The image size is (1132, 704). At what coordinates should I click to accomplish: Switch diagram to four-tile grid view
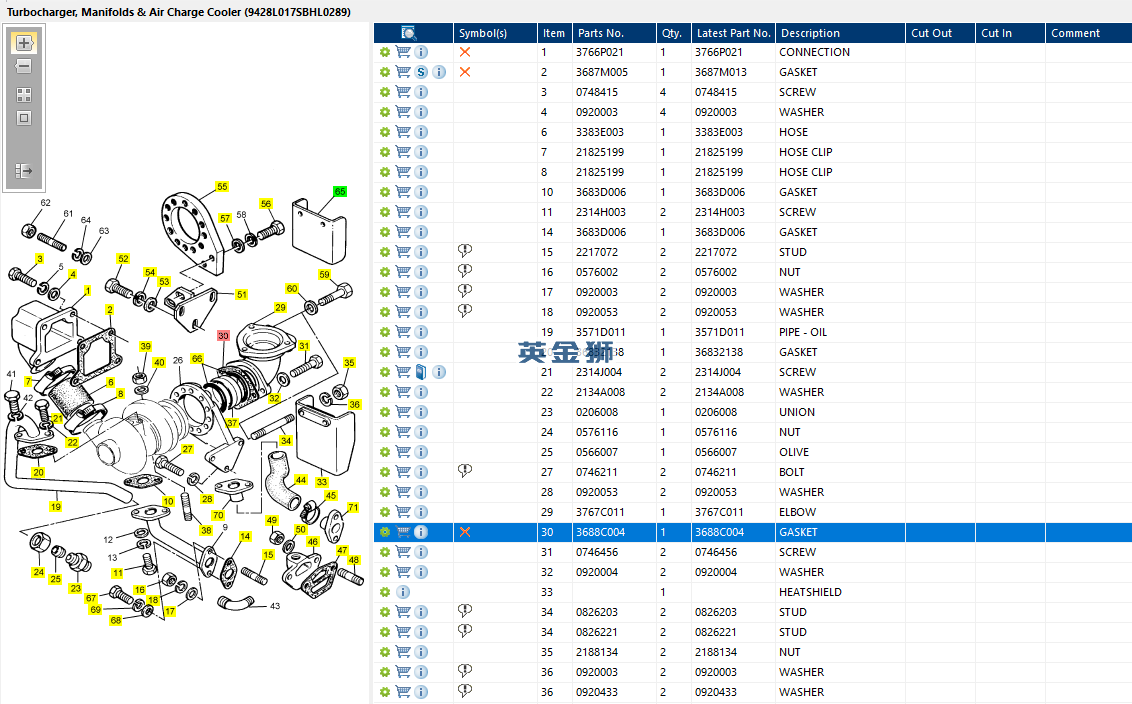[24, 95]
